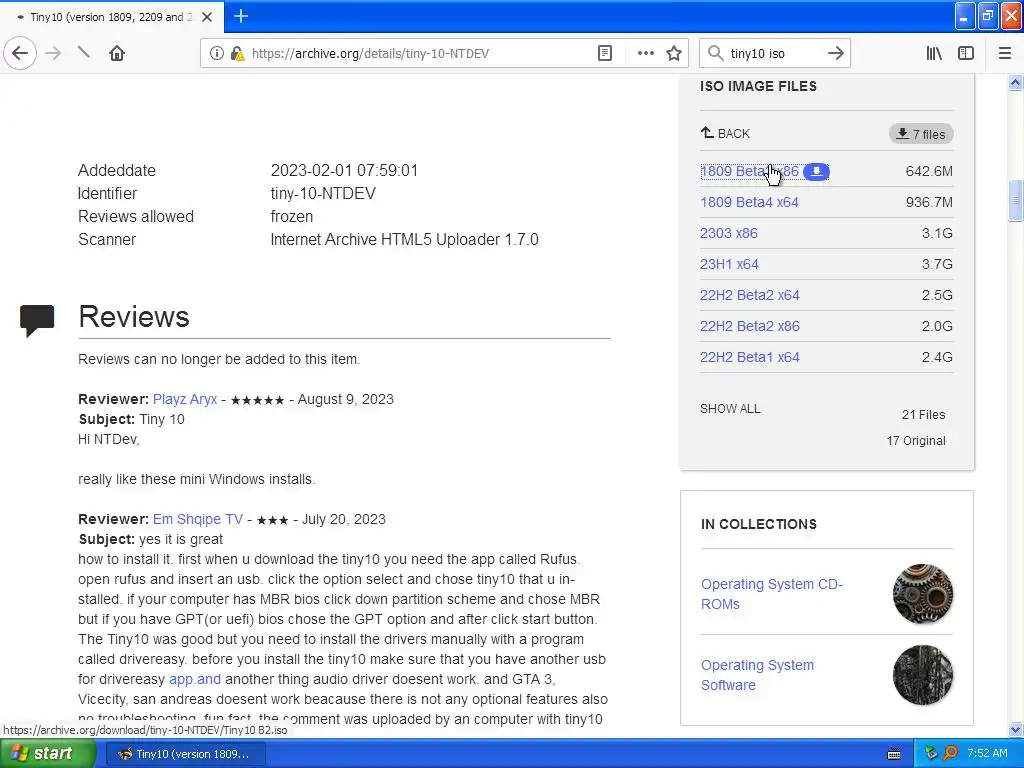Click the keyboard icon in taskbar
The height and width of the screenshot is (768, 1024).
[x=894, y=754]
